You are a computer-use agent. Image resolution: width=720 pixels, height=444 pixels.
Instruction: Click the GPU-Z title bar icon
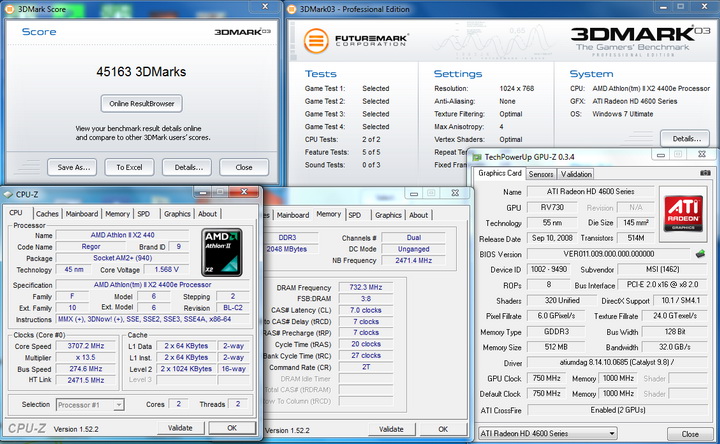[477, 157]
